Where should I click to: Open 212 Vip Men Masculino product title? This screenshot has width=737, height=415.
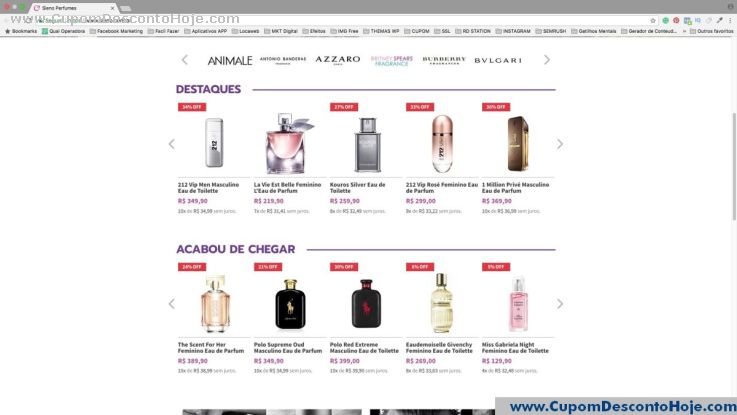point(208,188)
